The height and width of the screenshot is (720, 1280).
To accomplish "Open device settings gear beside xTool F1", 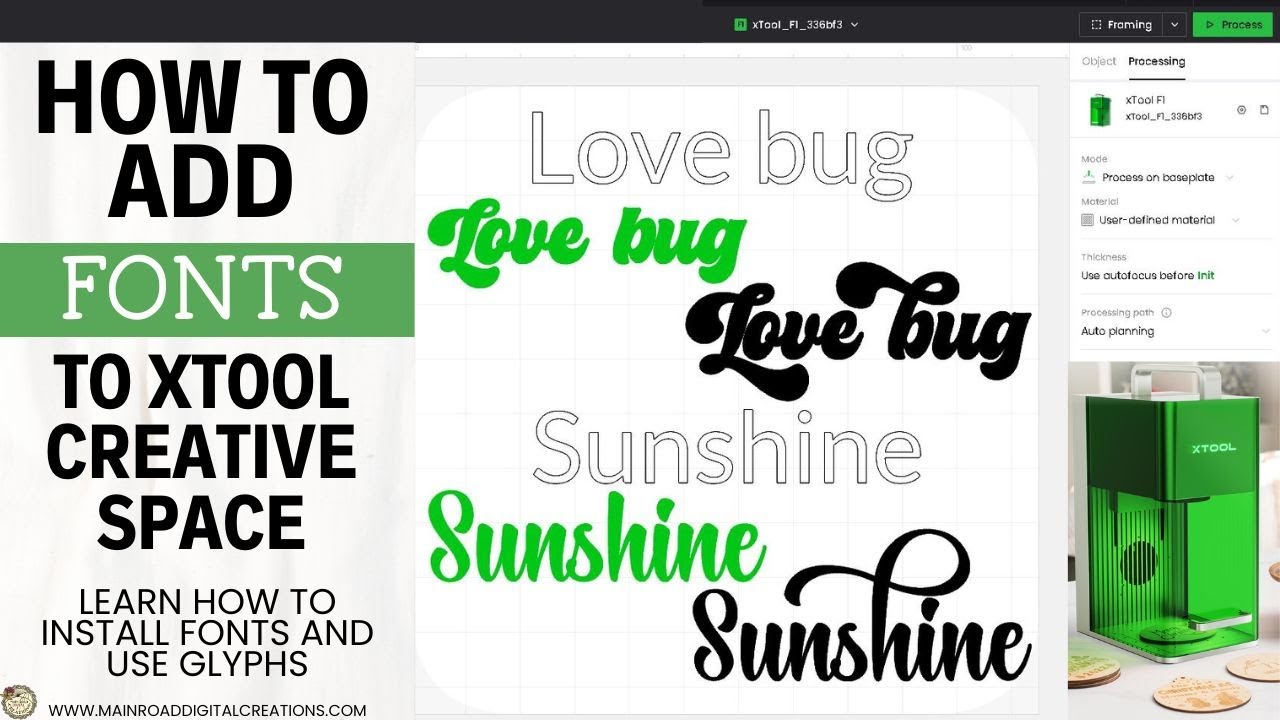I will pyautogui.click(x=1241, y=109).
